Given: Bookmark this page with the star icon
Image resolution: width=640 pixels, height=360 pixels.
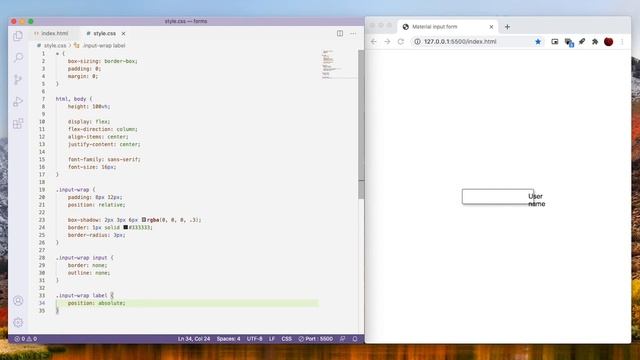Looking at the screenshot, I should 538,42.
